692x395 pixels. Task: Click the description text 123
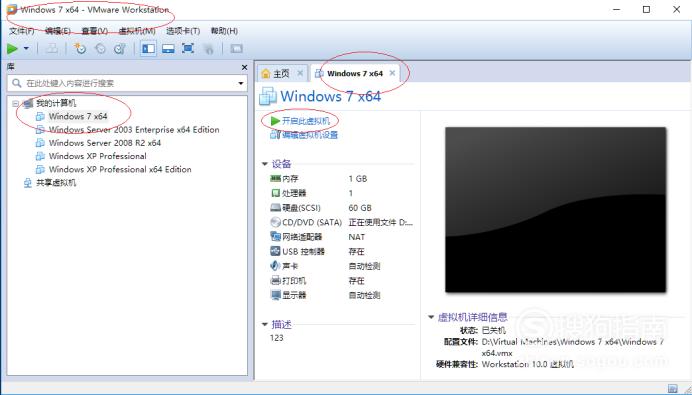pos(276,338)
